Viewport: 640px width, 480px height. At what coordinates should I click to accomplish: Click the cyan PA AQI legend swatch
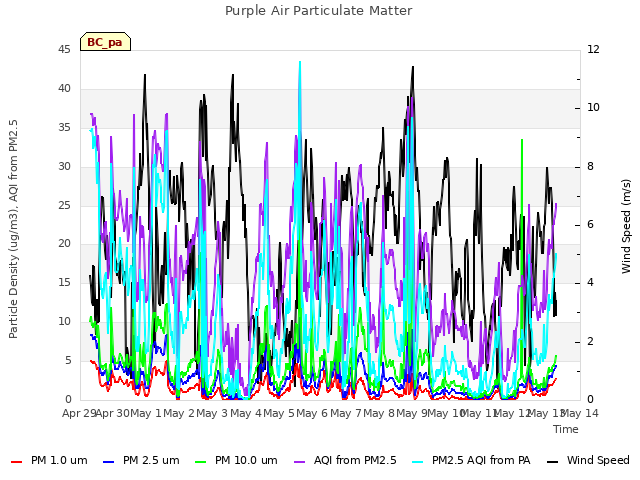[418, 462]
